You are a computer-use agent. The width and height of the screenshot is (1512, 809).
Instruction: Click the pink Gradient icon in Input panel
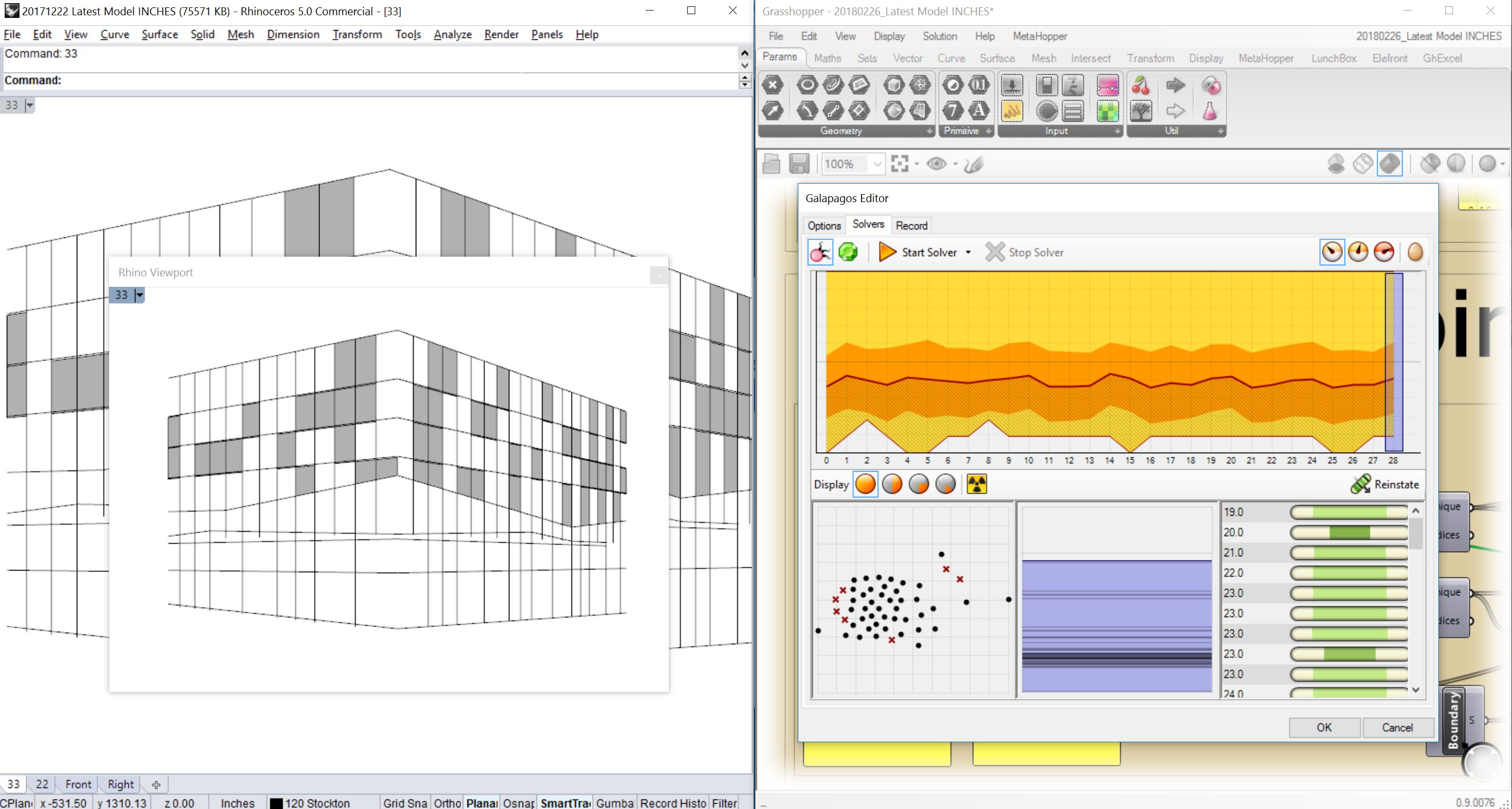(1107, 86)
